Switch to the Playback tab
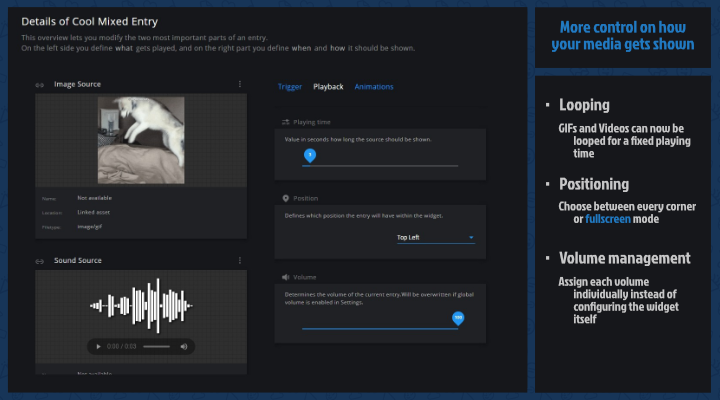The height and width of the screenshot is (400, 720). 328,87
